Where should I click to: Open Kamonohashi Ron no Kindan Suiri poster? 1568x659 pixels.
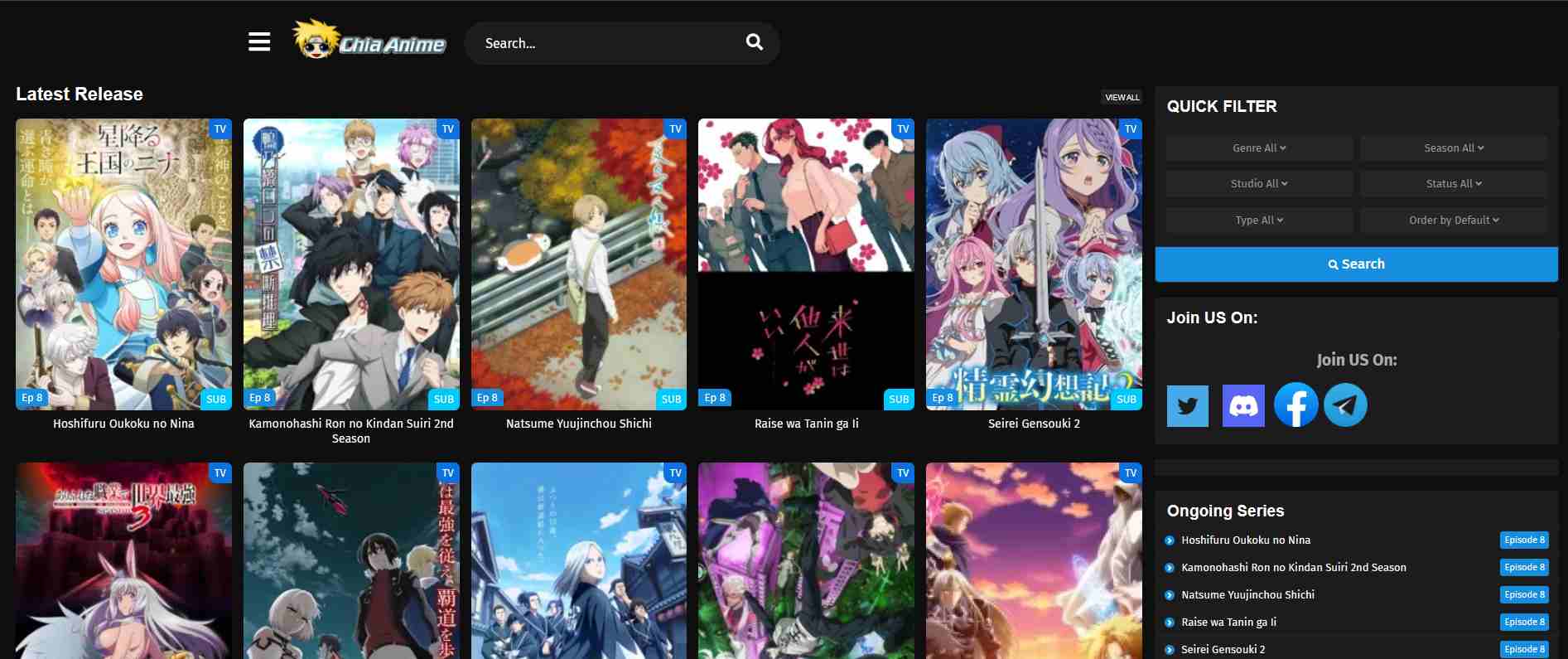tap(351, 264)
